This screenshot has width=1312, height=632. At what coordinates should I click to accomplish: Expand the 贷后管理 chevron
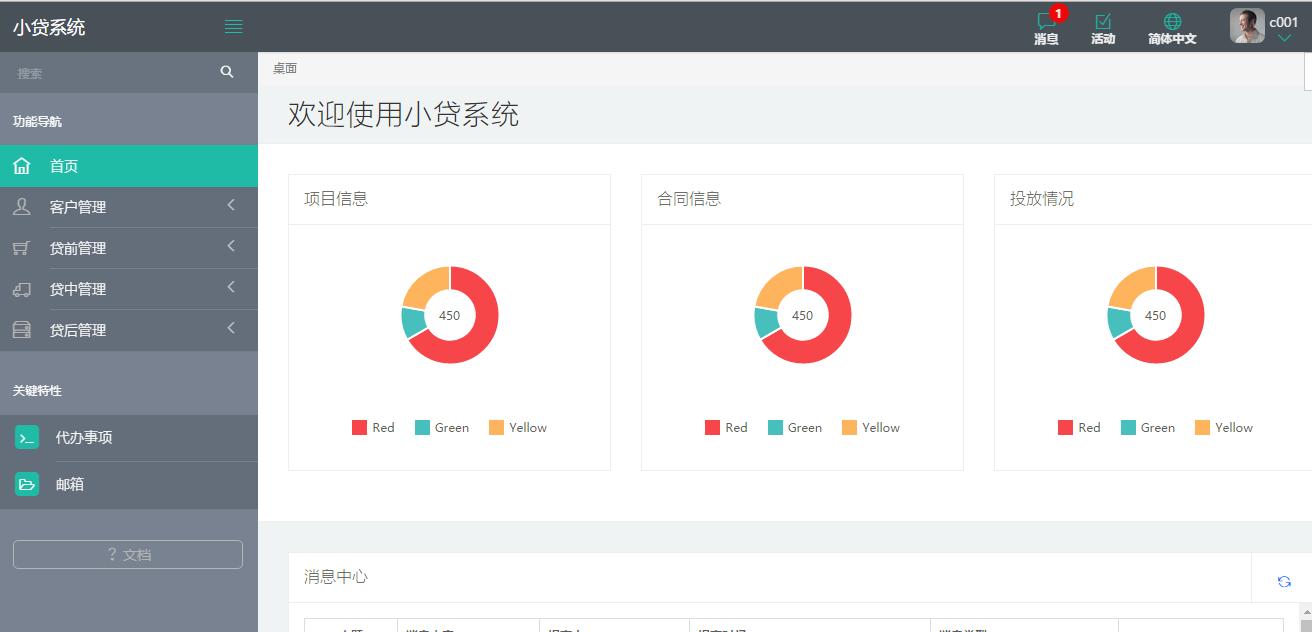231,328
